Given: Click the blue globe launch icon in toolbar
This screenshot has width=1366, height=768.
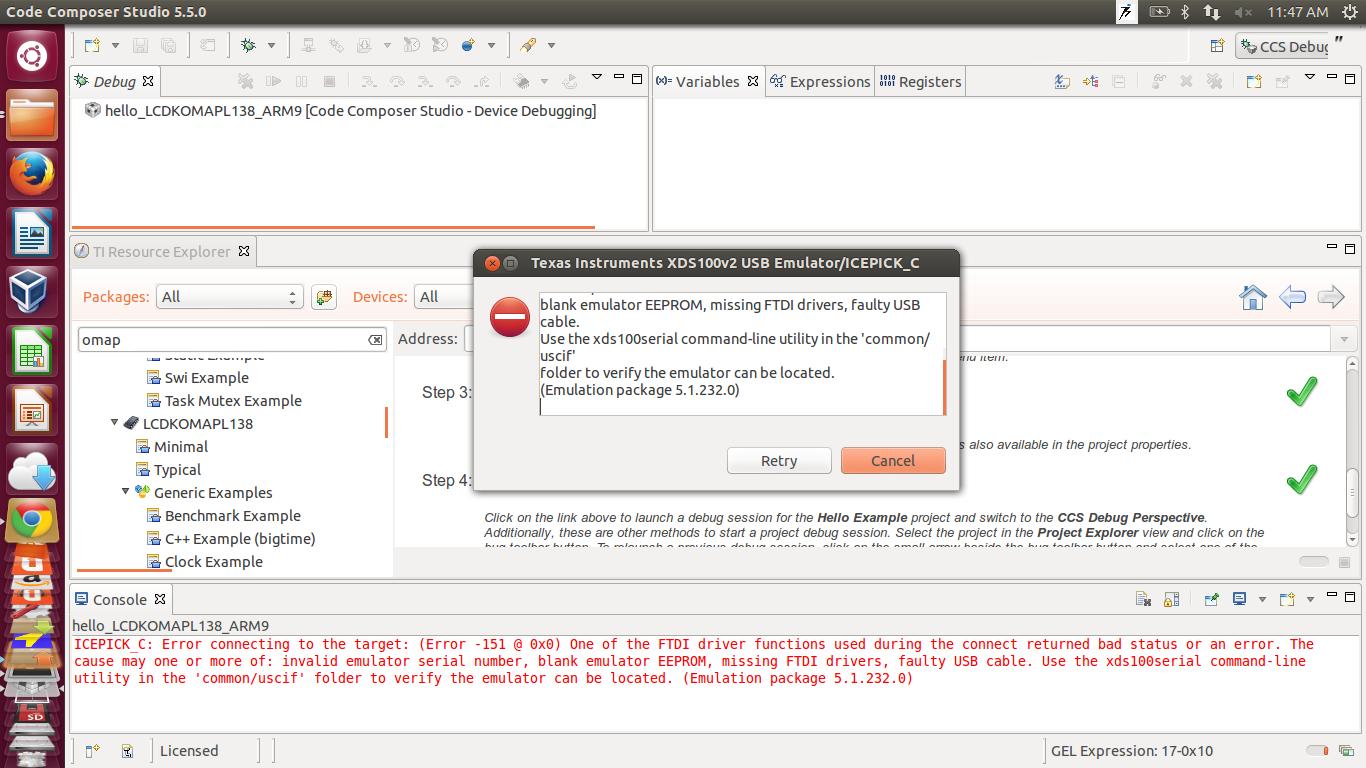Looking at the screenshot, I should pyautogui.click(x=468, y=45).
